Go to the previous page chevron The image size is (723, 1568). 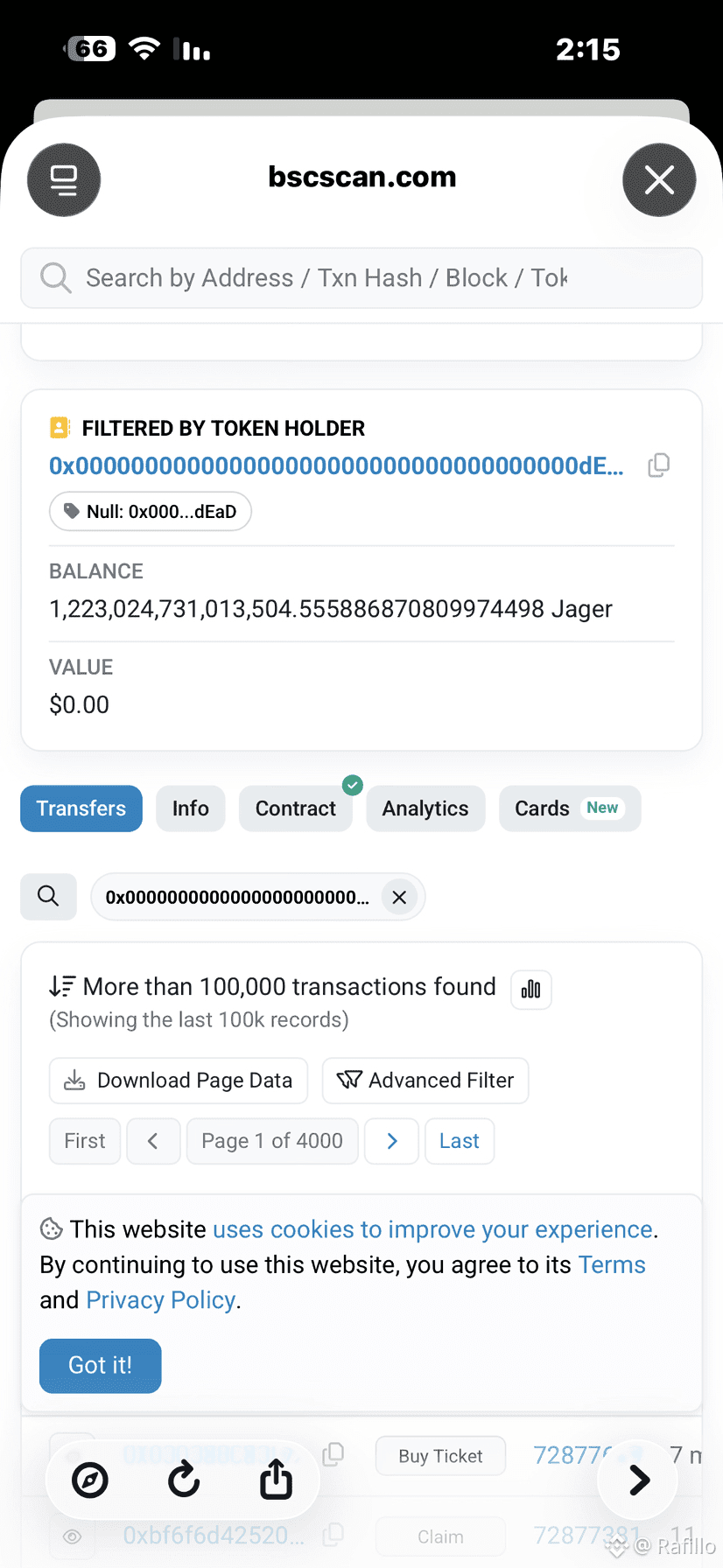153,1141
